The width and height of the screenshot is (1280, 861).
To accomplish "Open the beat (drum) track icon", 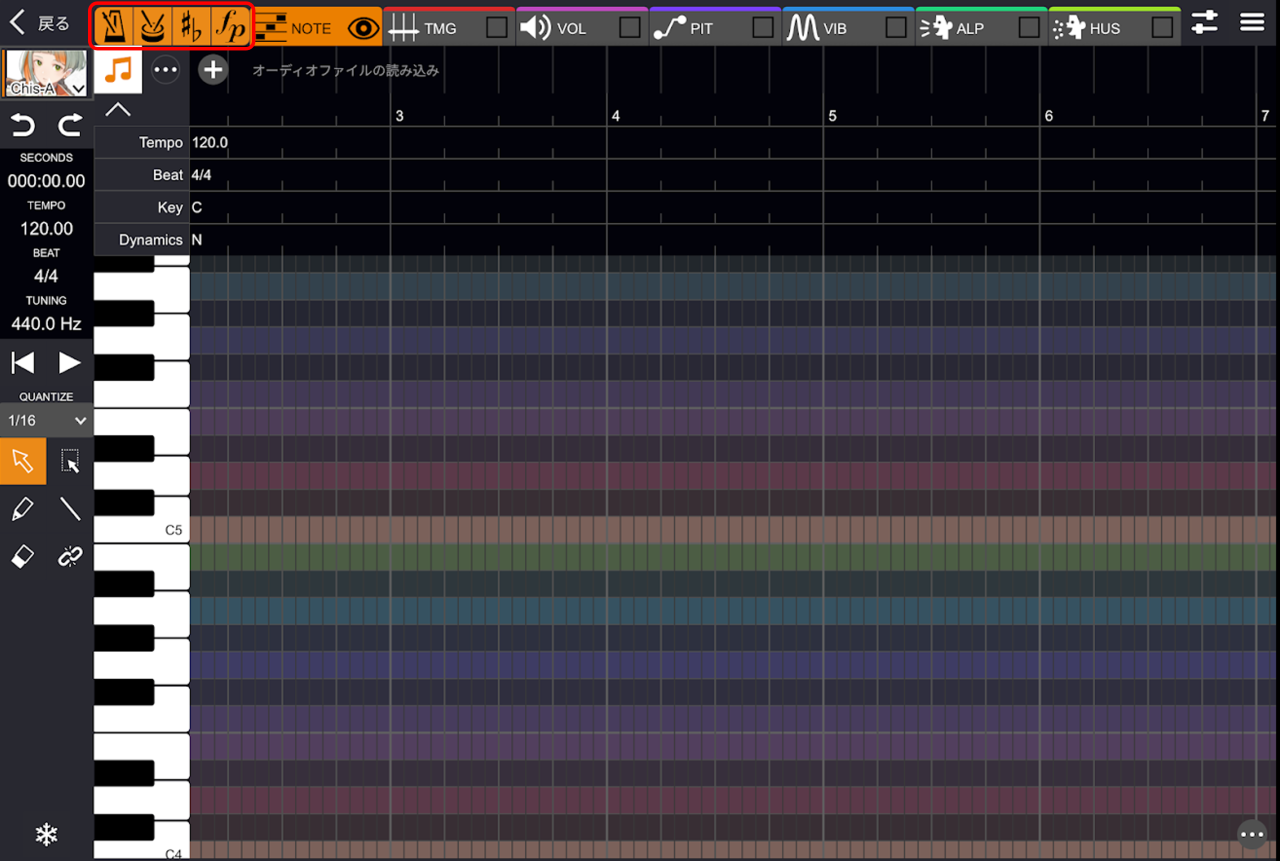I will 152,27.
